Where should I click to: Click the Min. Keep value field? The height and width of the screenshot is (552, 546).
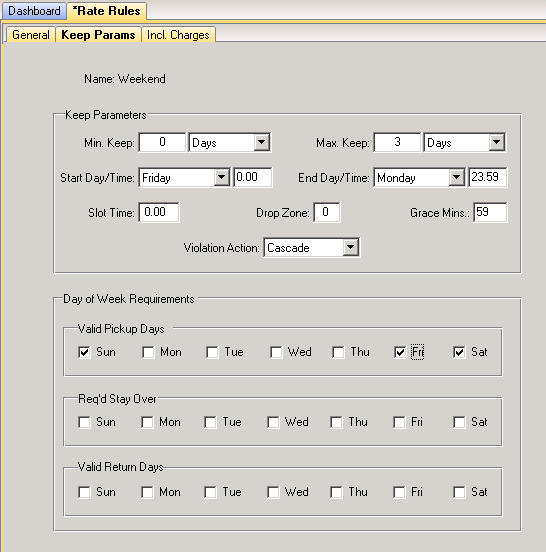point(162,142)
